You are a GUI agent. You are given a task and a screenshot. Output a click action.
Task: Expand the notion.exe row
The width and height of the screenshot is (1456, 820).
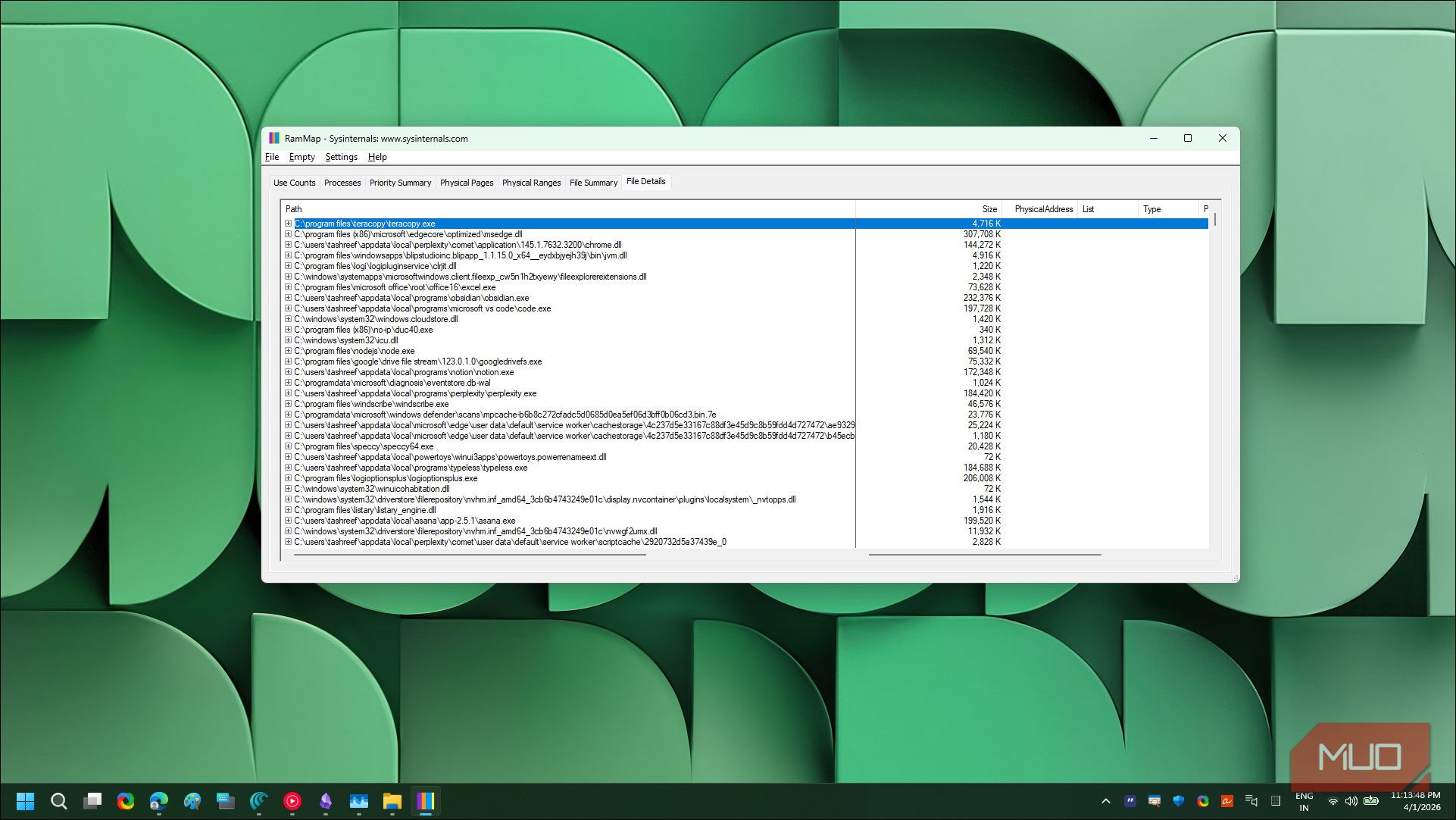click(x=288, y=372)
